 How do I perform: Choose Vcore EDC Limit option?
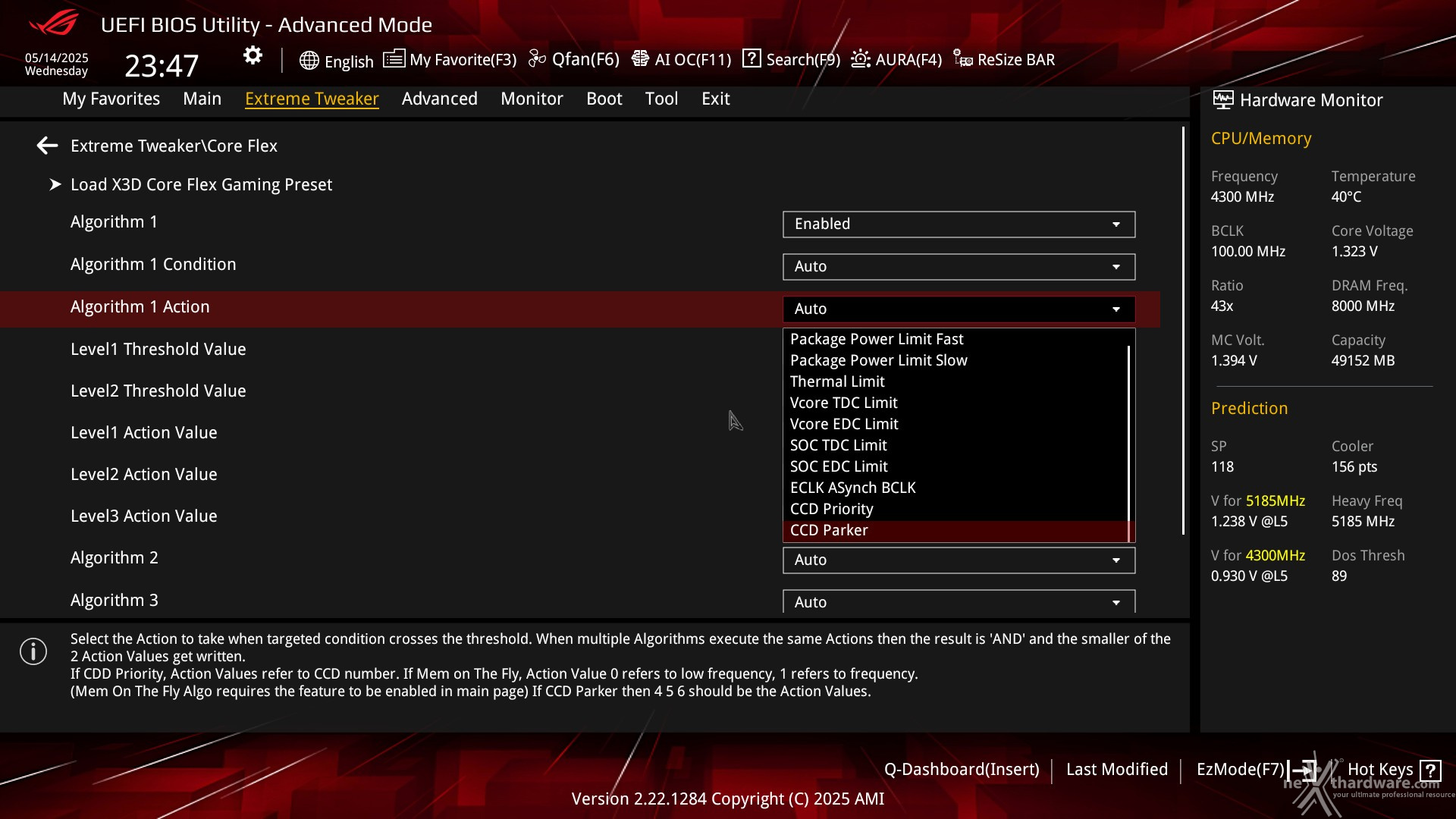[x=955, y=424]
